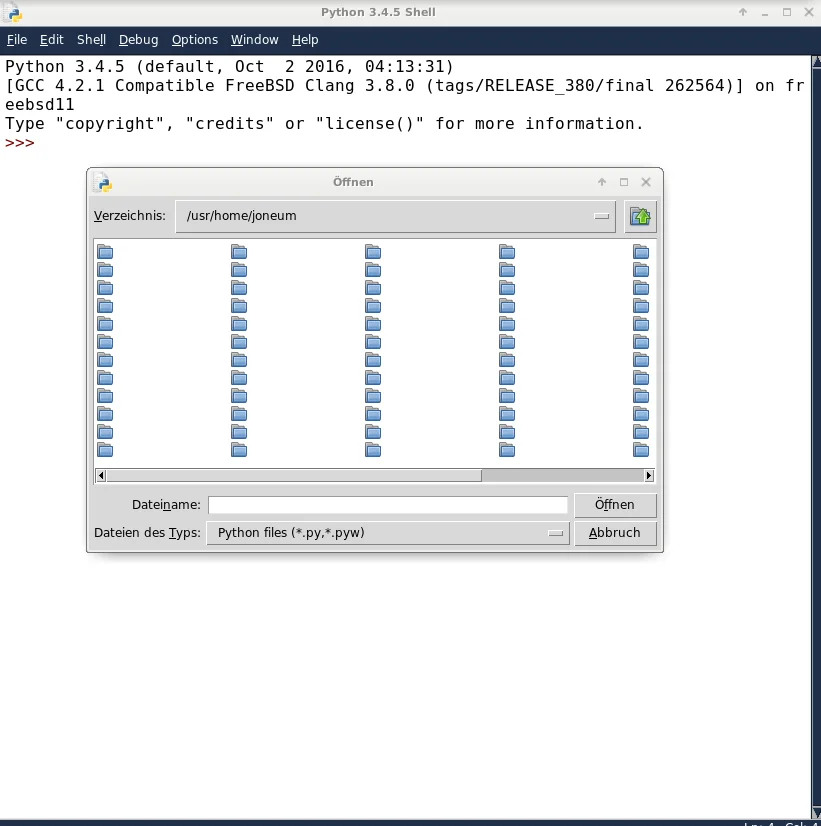Select the bottom folder in the first column

coord(105,450)
